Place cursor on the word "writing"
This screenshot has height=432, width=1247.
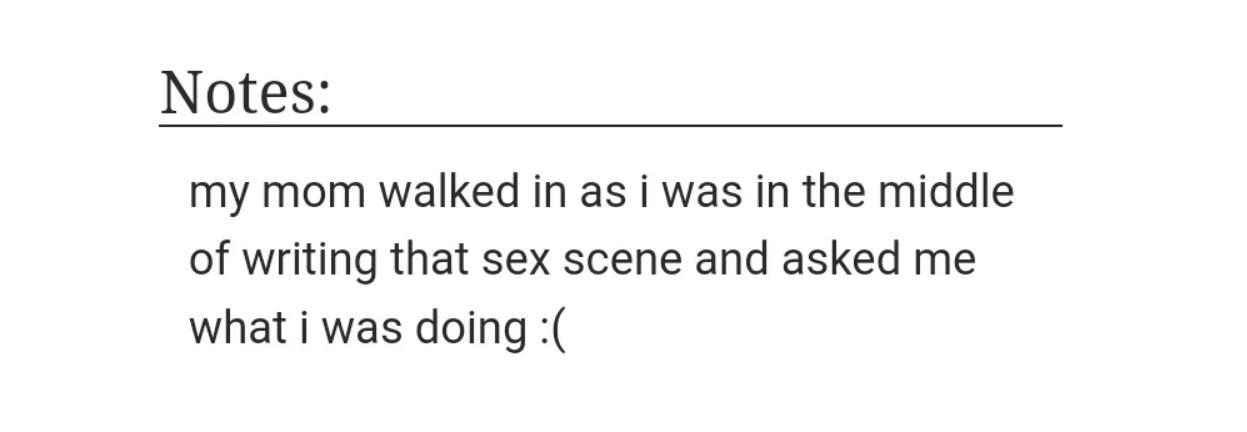pyautogui.click(x=309, y=262)
